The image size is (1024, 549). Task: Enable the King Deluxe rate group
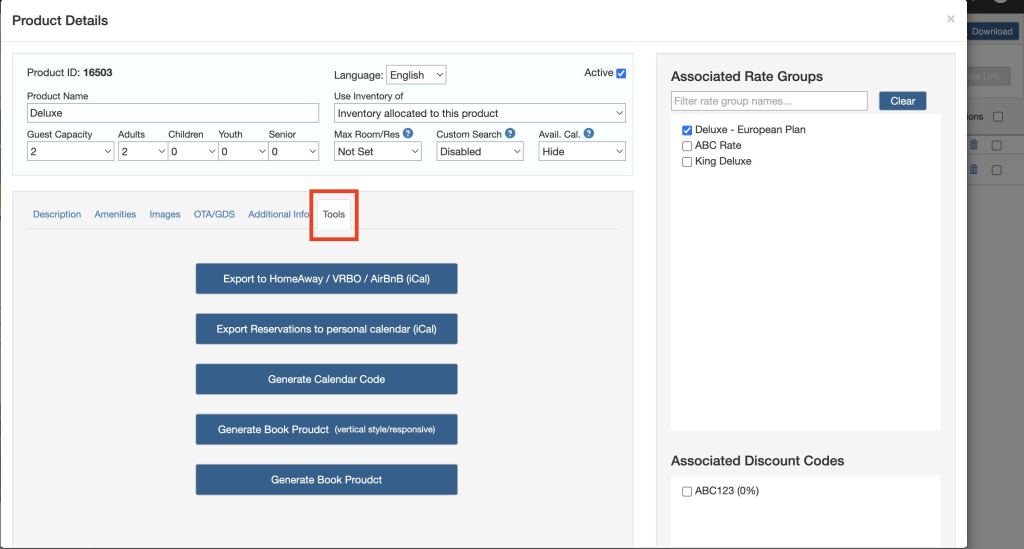687,162
